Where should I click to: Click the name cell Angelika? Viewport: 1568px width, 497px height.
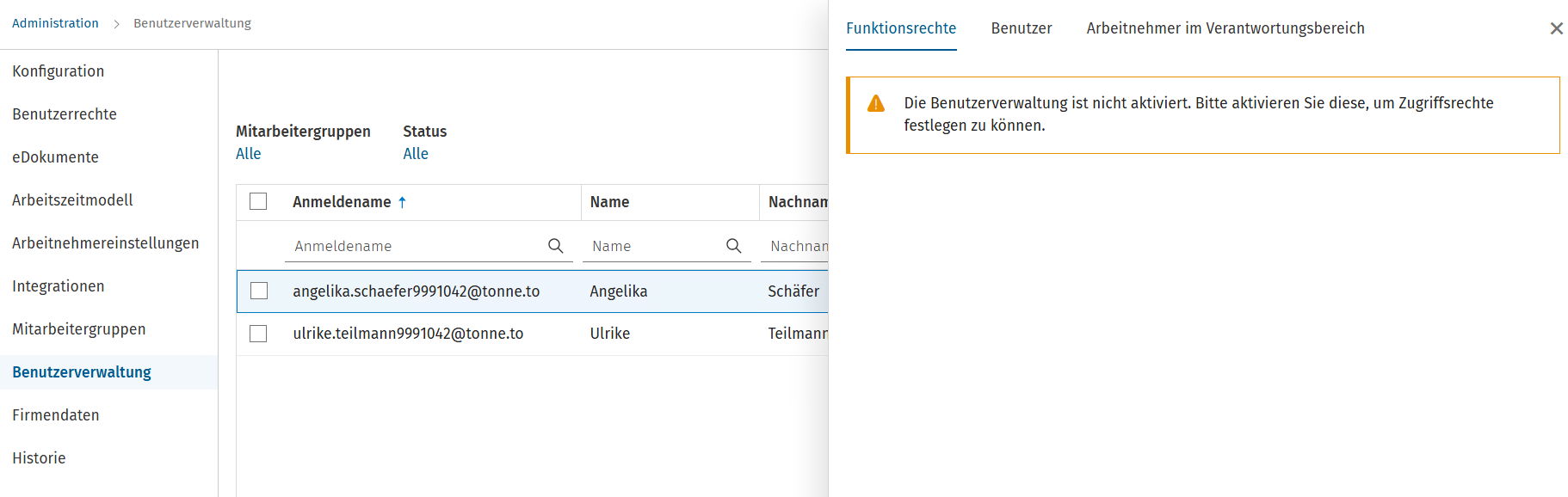(619, 291)
